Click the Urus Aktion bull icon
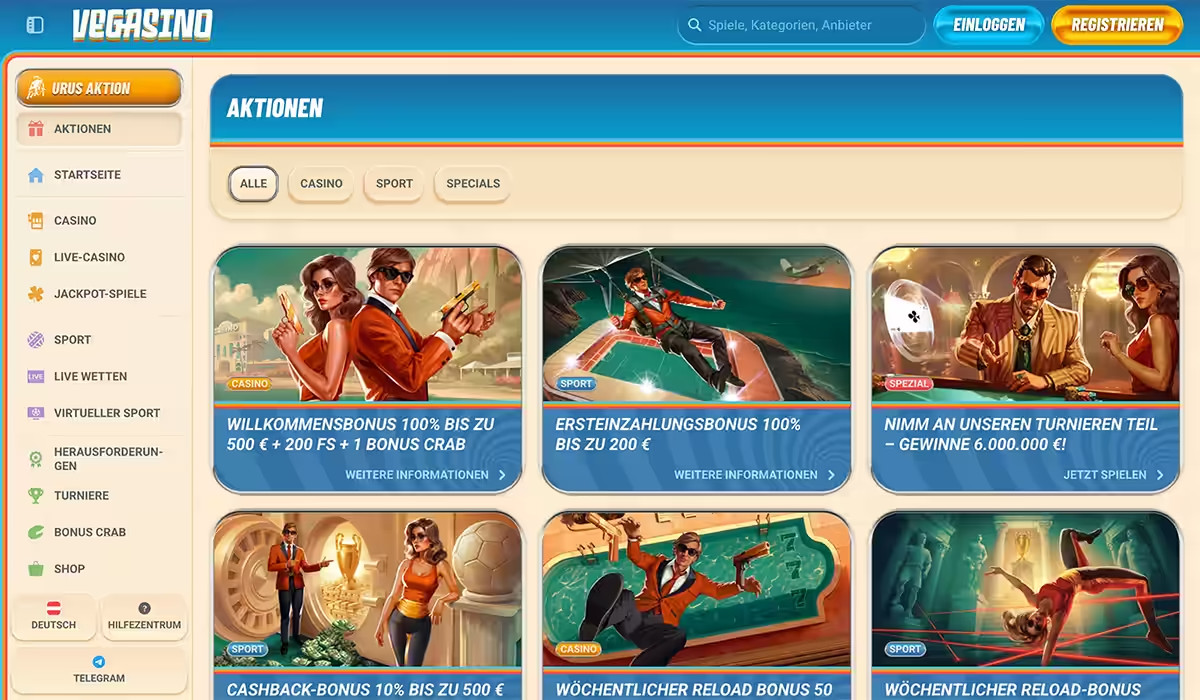Image resolution: width=1200 pixels, height=700 pixels. pos(36,88)
